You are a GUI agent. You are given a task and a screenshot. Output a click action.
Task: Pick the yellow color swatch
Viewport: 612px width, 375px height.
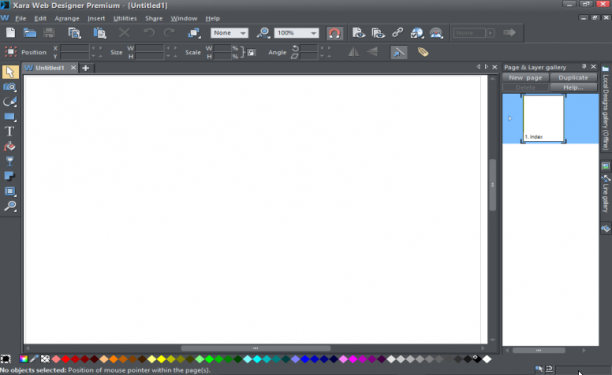[161, 359]
